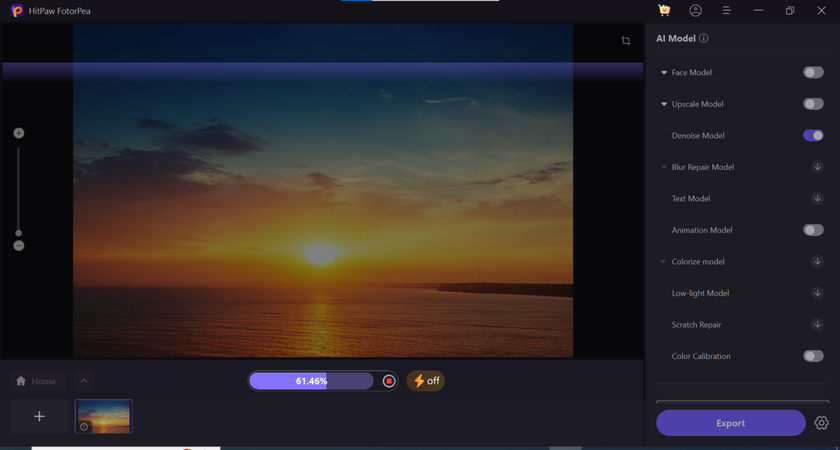This screenshot has height=450, width=840.
Task: Open the hamburger menu in title bar
Action: click(727, 10)
